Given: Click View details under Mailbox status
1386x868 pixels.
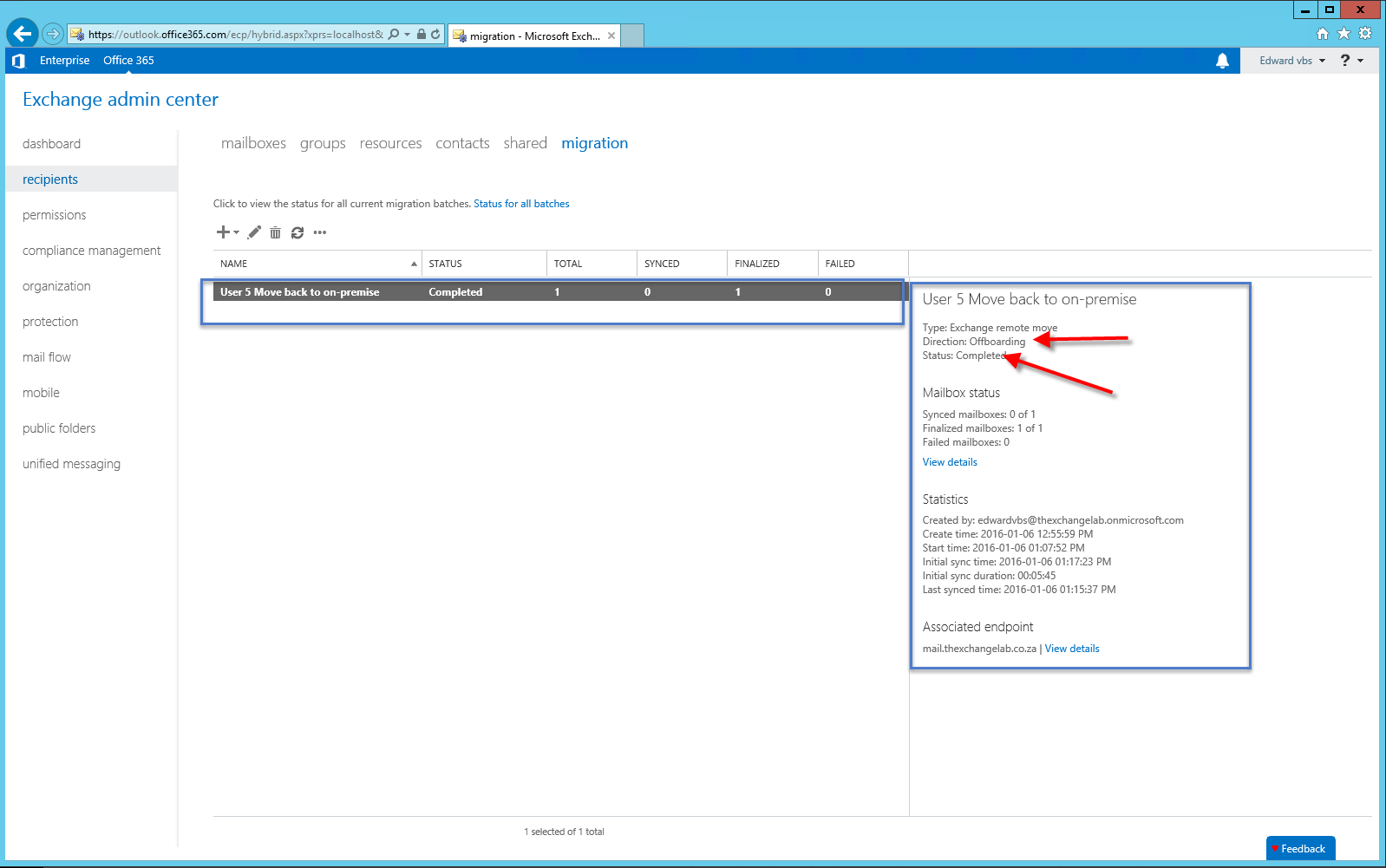Looking at the screenshot, I should (x=950, y=462).
